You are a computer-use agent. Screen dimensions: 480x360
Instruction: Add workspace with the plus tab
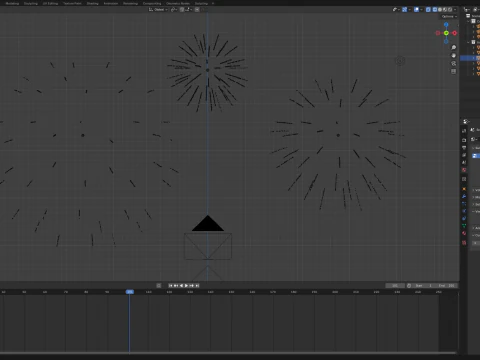[213, 3]
